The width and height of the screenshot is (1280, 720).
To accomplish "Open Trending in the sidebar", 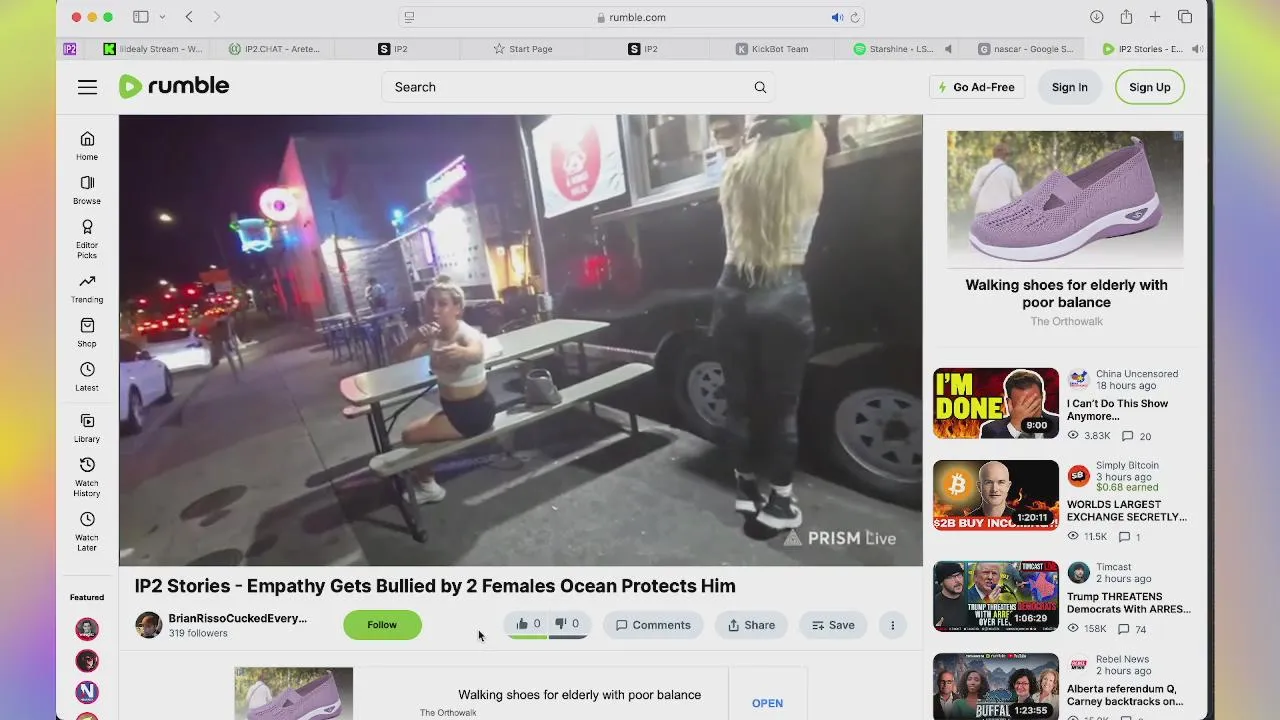I will pos(87,288).
